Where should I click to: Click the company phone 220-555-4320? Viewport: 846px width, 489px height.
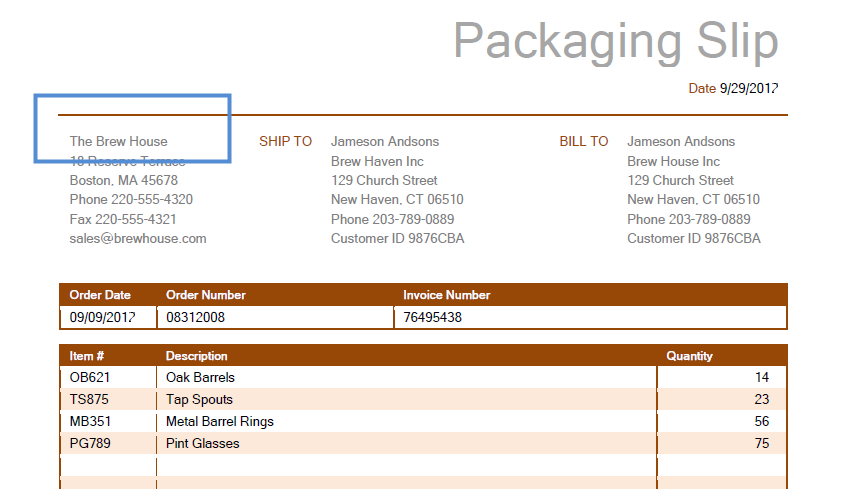(131, 200)
